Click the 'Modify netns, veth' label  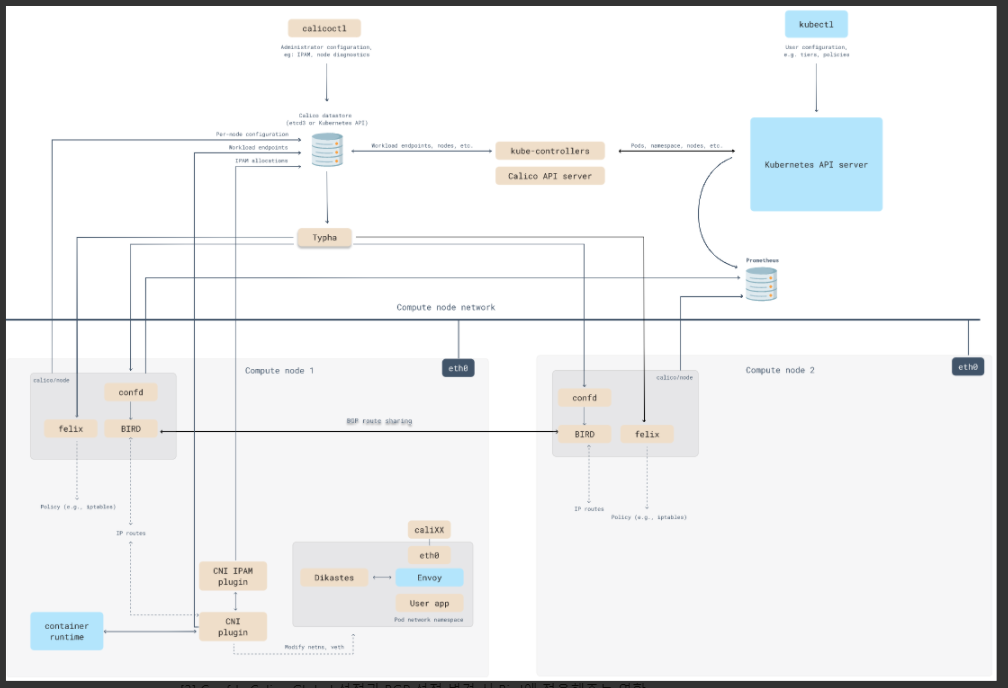tap(314, 647)
